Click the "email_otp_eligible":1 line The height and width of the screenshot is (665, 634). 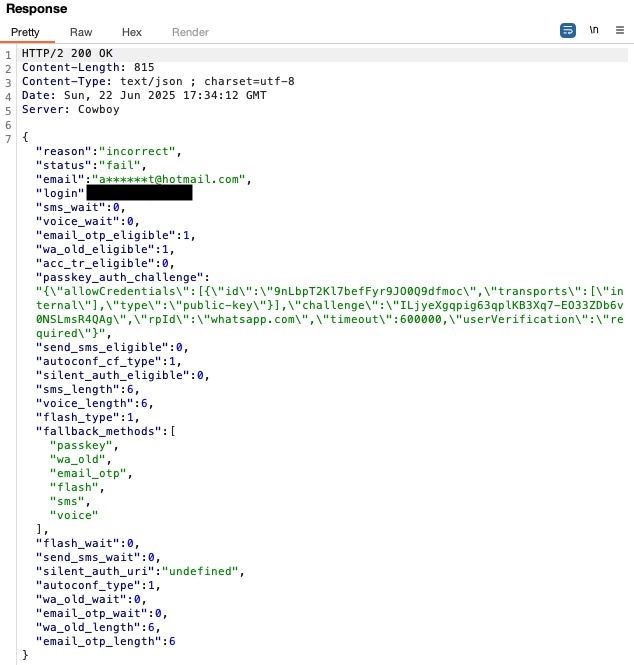[x=116, y=235]
